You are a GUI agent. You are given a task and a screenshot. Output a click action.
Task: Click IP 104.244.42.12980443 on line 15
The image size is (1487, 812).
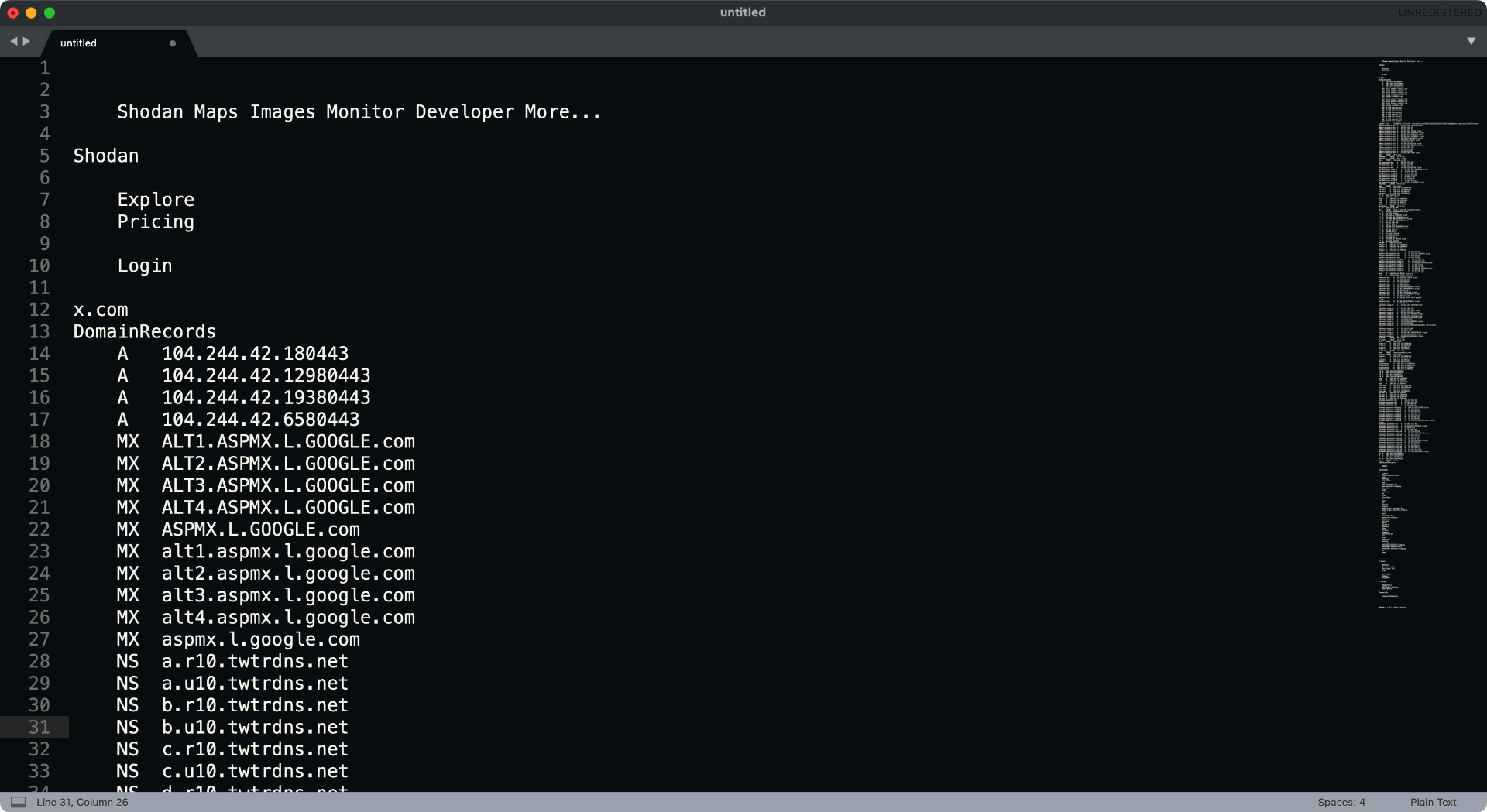click(x=266, y=375)
